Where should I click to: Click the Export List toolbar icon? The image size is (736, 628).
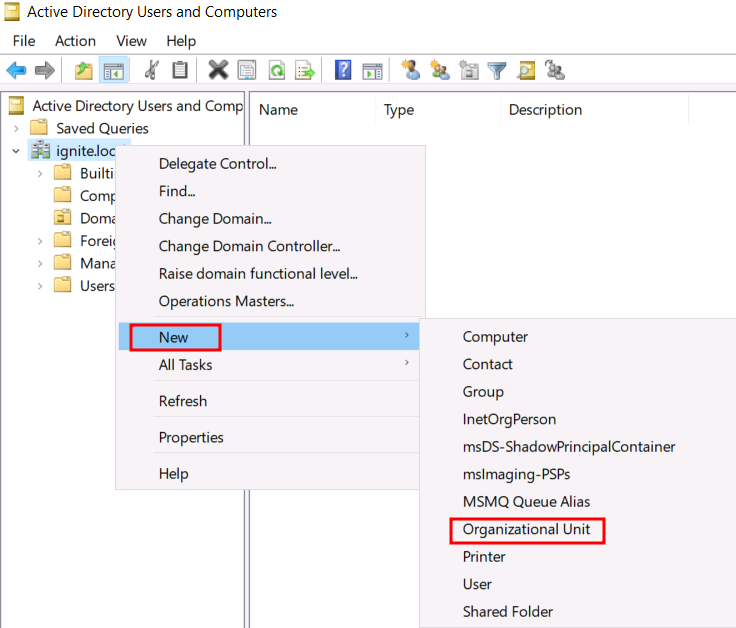click(x=305, y=71)
